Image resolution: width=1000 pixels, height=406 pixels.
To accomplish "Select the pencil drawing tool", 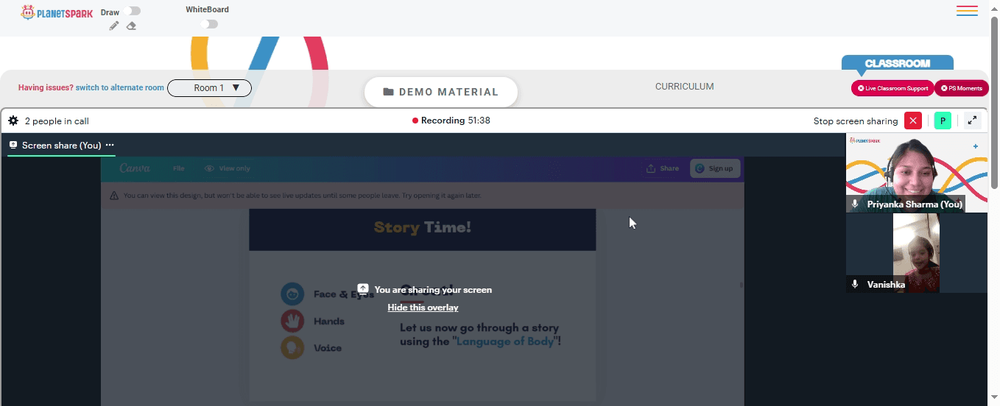I will click(114, 26).
